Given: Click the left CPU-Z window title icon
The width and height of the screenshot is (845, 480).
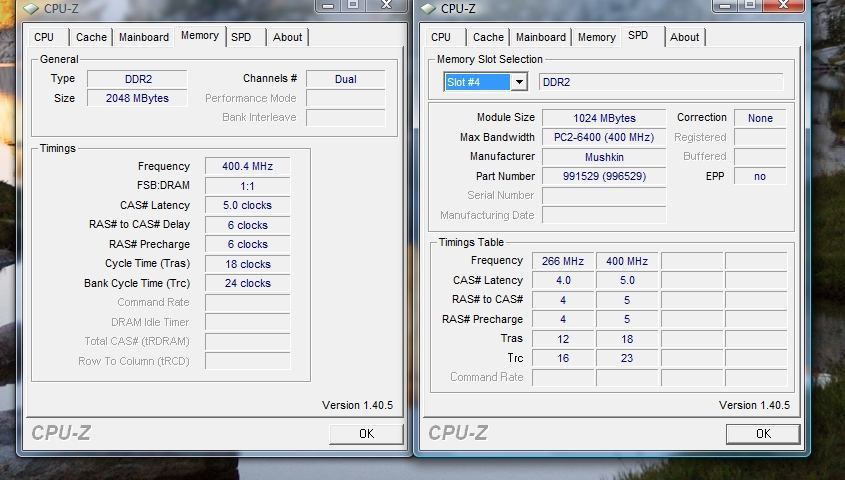Looking at the screenshot, I should 31,8.
